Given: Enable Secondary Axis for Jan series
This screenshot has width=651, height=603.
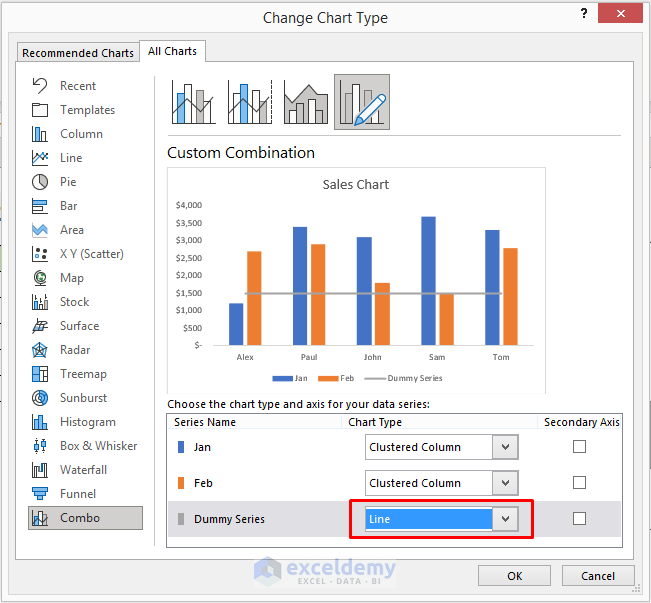Looking at the screenshot, I should (579, 447).
